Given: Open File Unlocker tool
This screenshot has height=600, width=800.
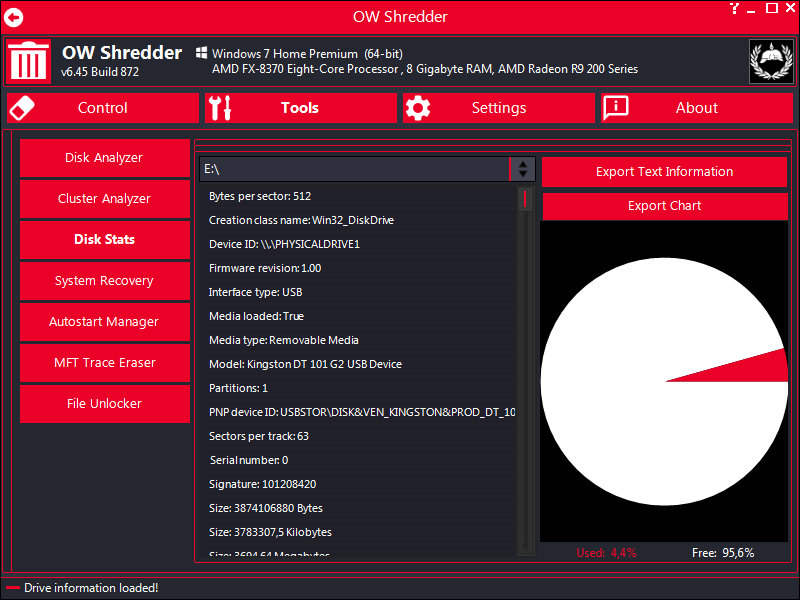Looking at the screenshot, I should pos(105,404).
